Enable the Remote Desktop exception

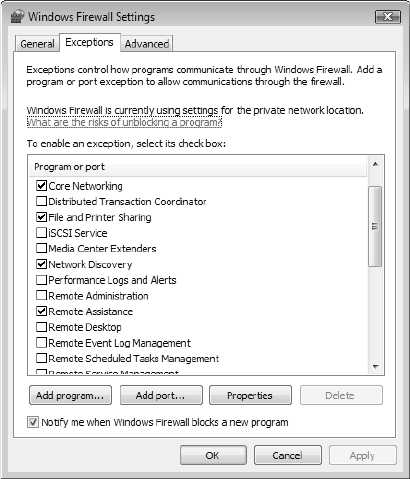point(41,327)
